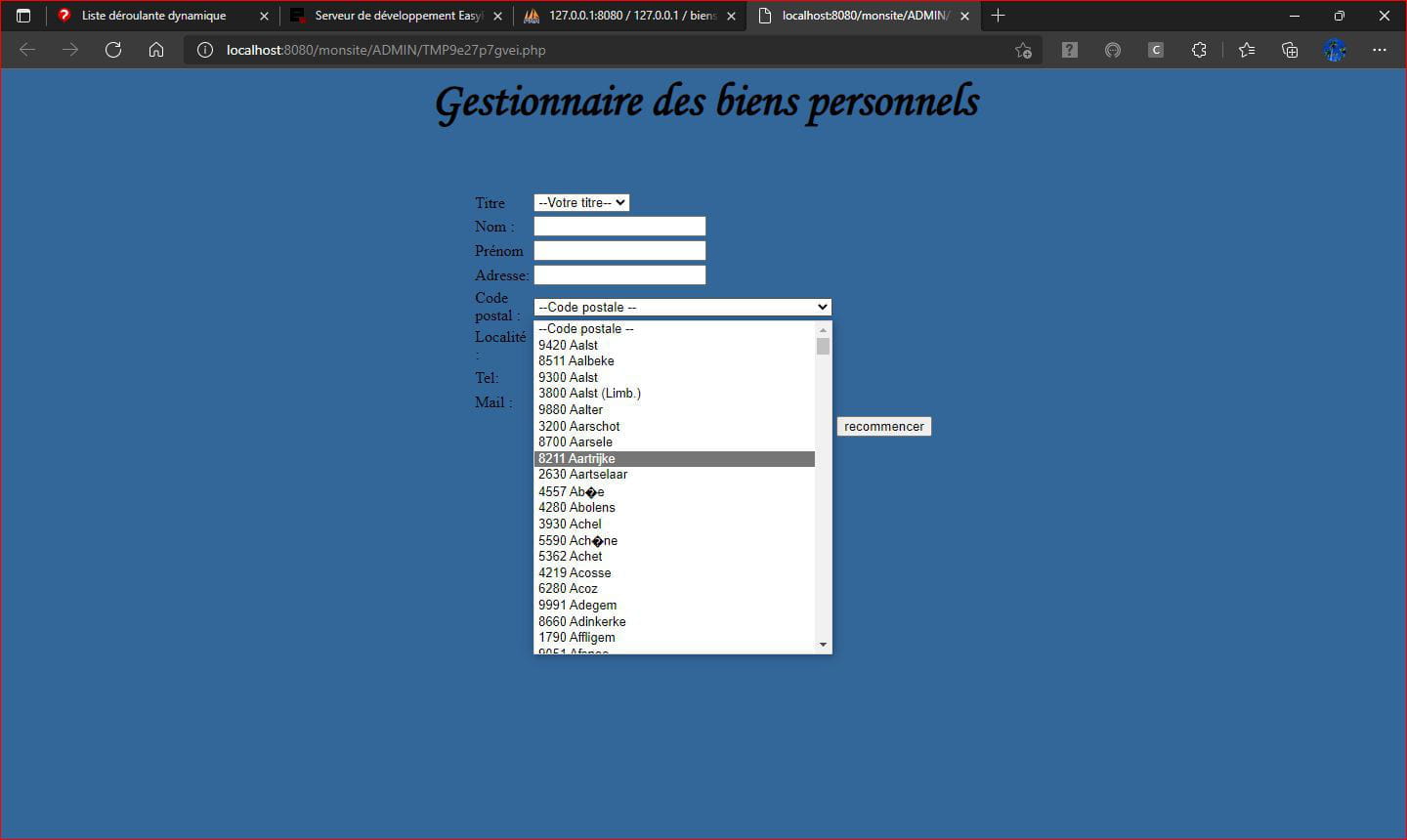The width and height of the screenshot is (1407, 840).
Task: Open the round gray extension icon
Action: tap(1113, 50)
